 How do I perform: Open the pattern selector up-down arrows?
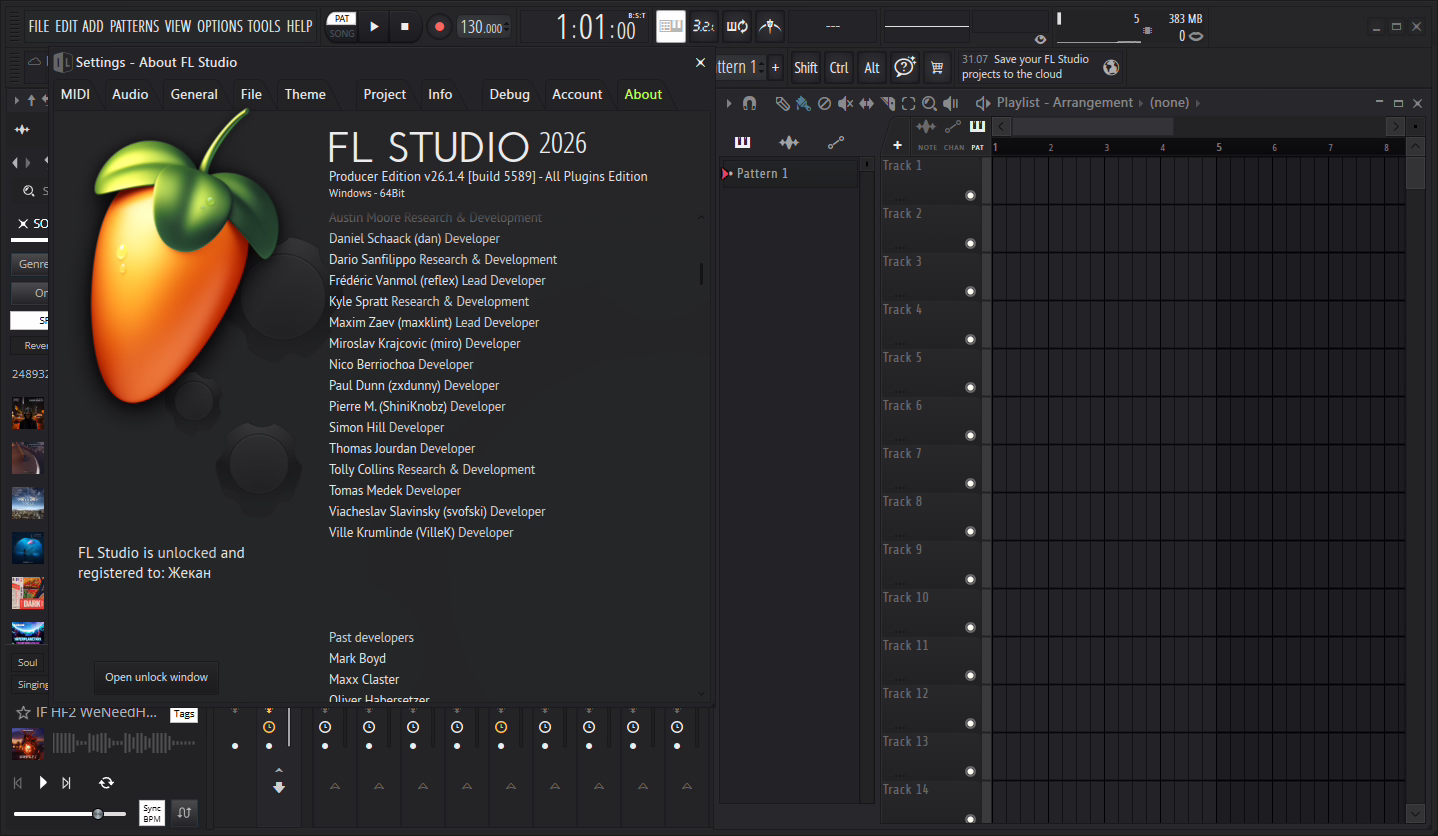coord(762,67)
